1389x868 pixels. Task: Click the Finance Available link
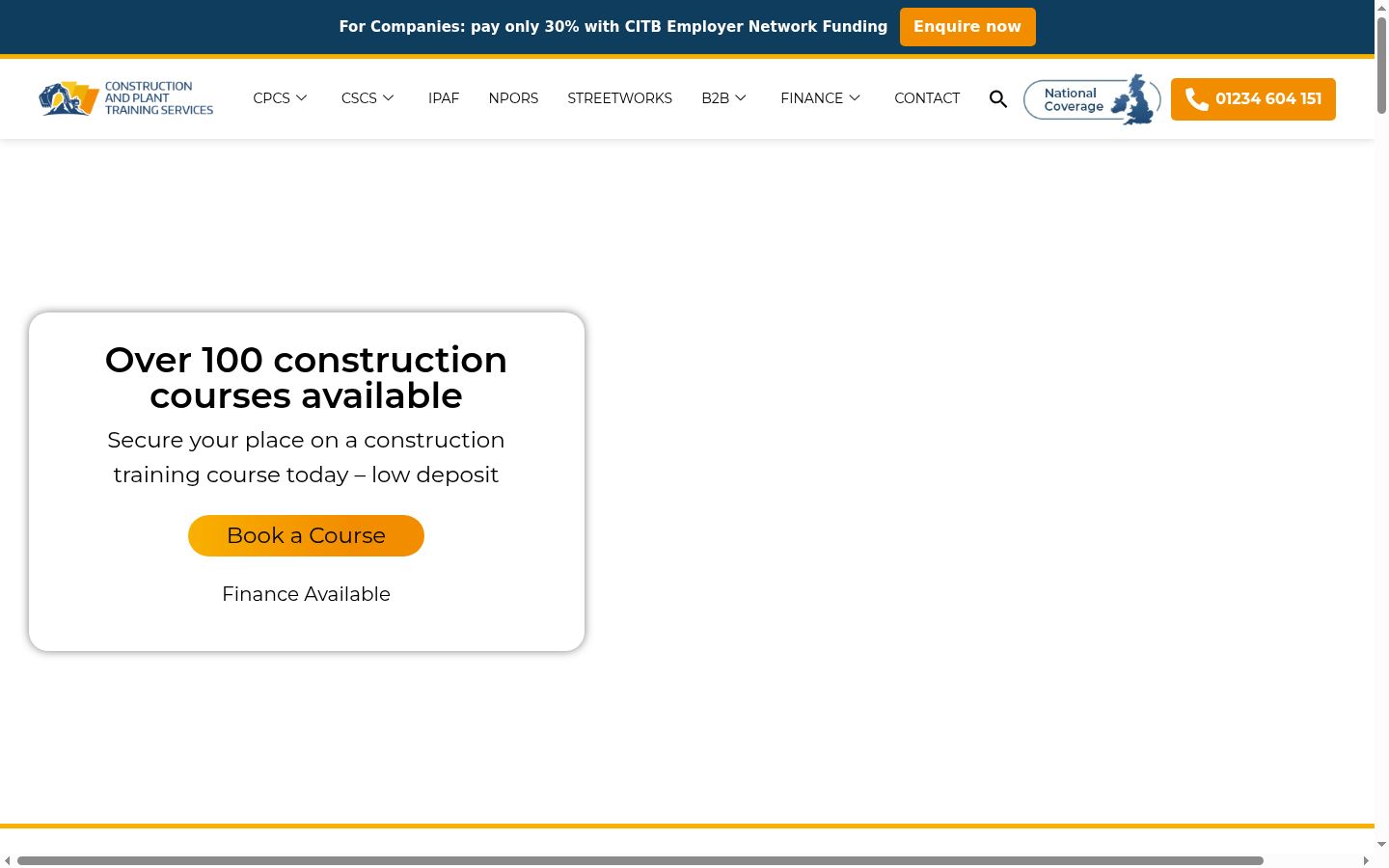306,594
